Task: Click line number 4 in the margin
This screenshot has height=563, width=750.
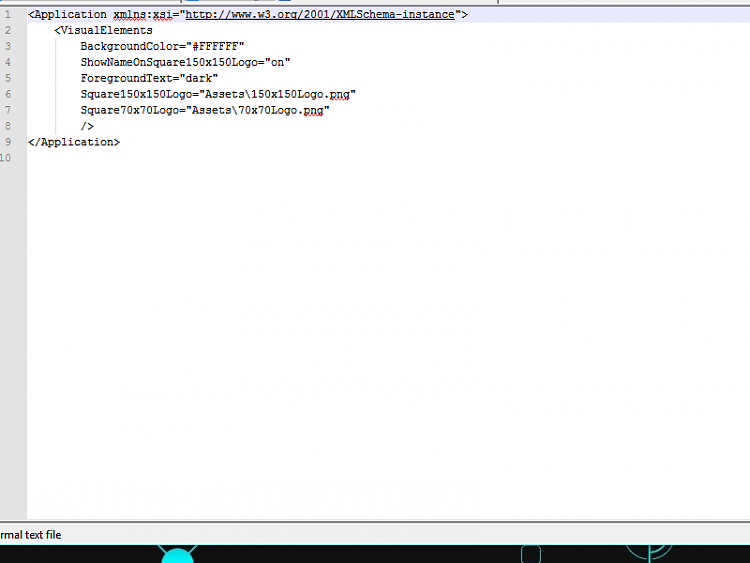Action: (8, 62)
